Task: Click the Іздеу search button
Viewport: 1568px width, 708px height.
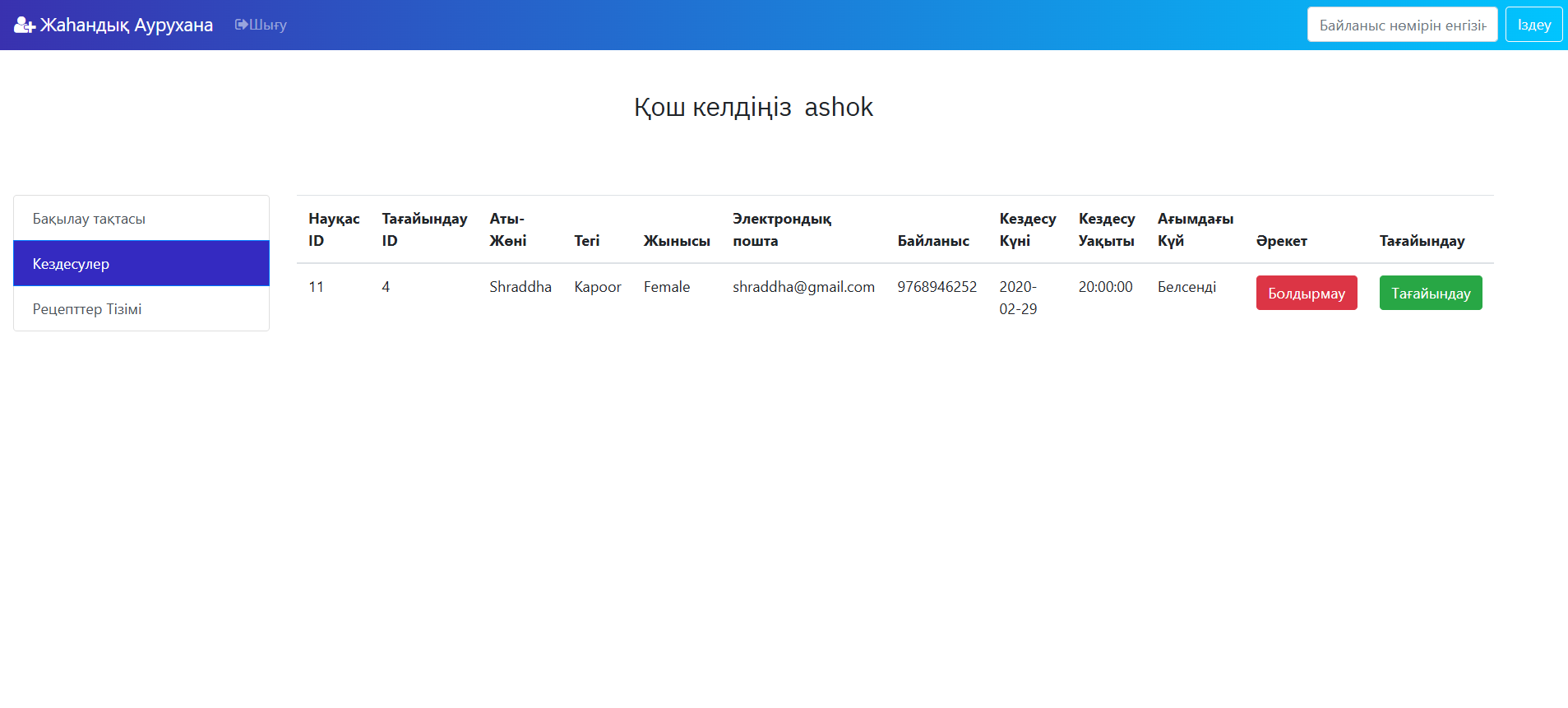Action: 1534,25
